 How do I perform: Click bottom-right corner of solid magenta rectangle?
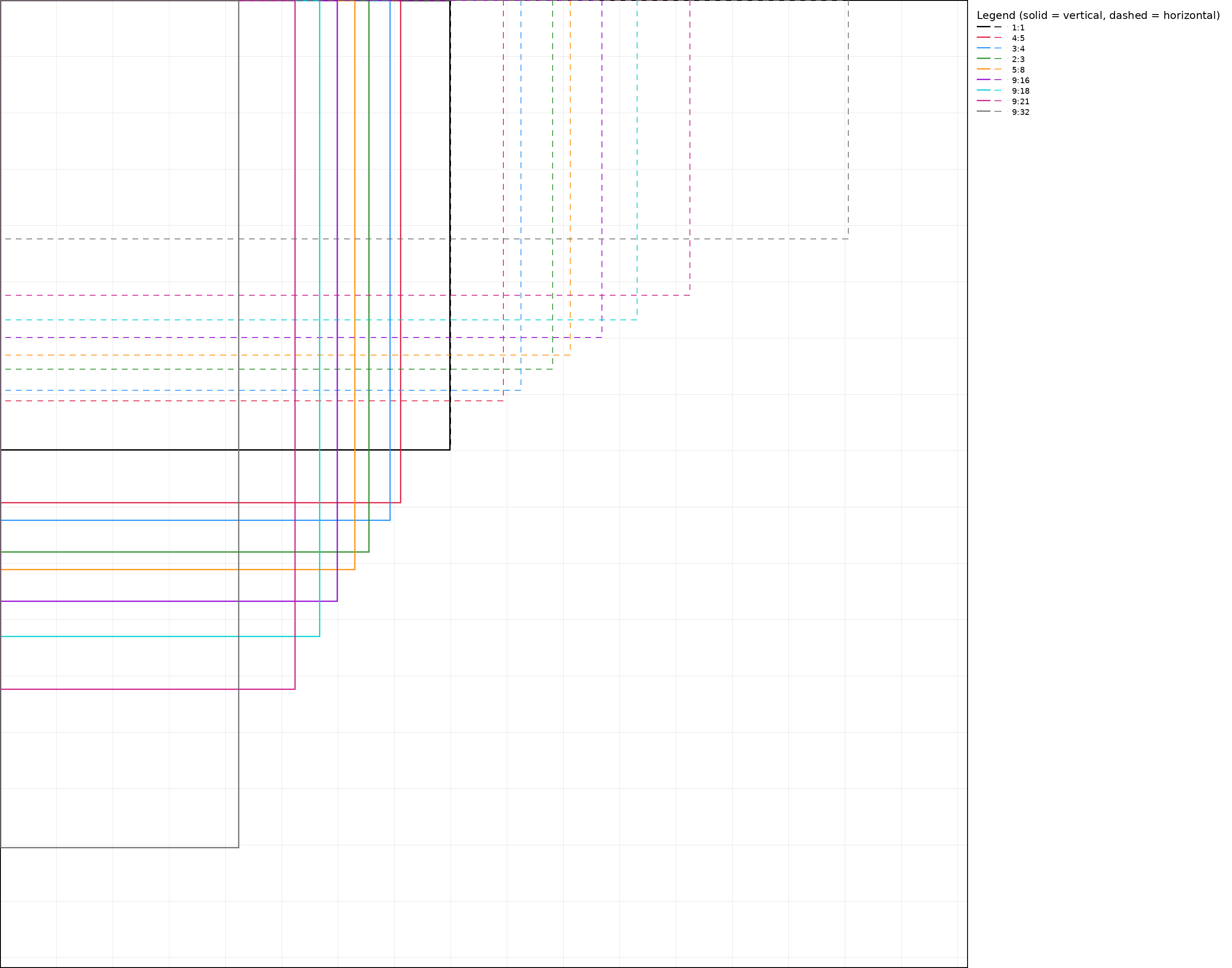pyautogui.click(x=295, y=689)
